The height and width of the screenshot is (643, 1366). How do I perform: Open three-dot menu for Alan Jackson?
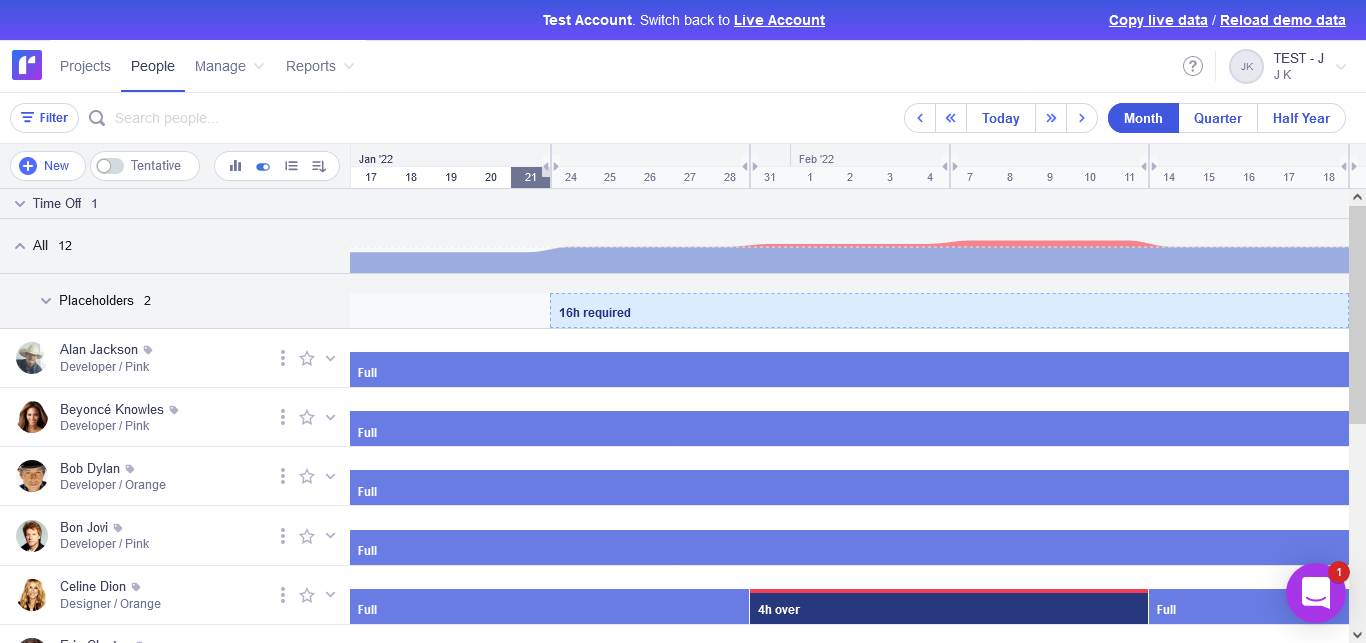[282, 357]
